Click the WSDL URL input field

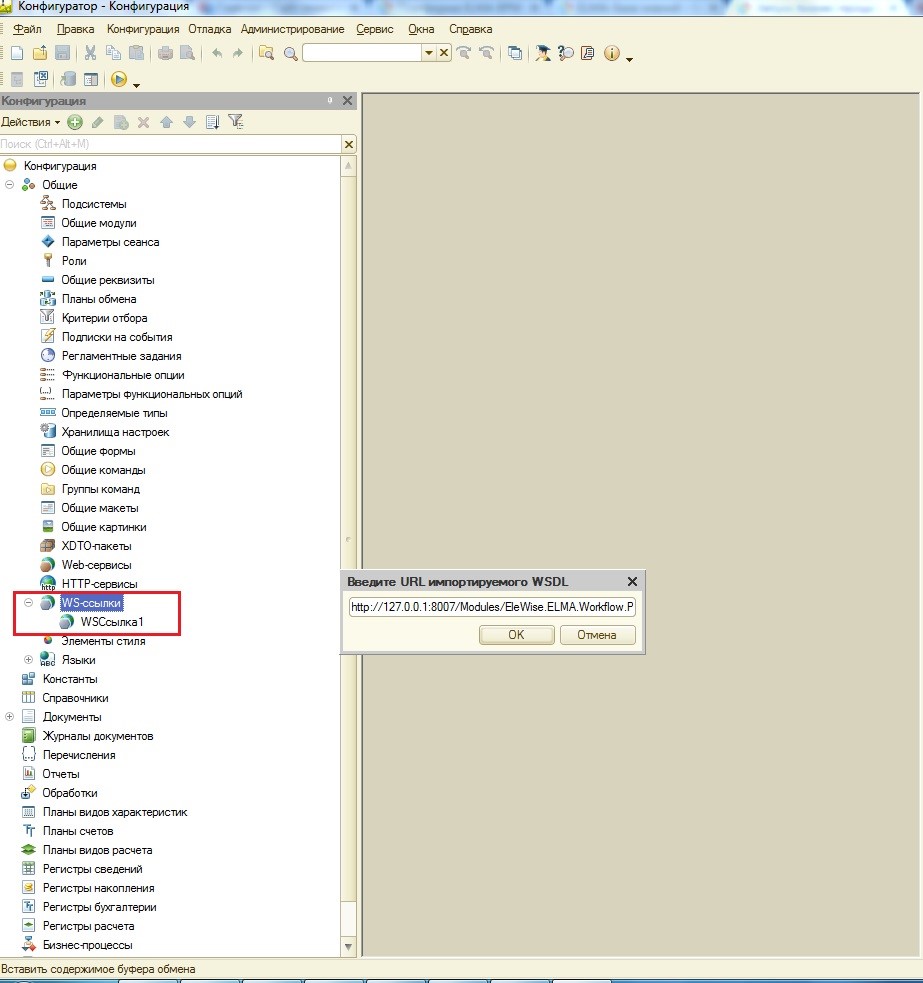click(x=492, y=607)
